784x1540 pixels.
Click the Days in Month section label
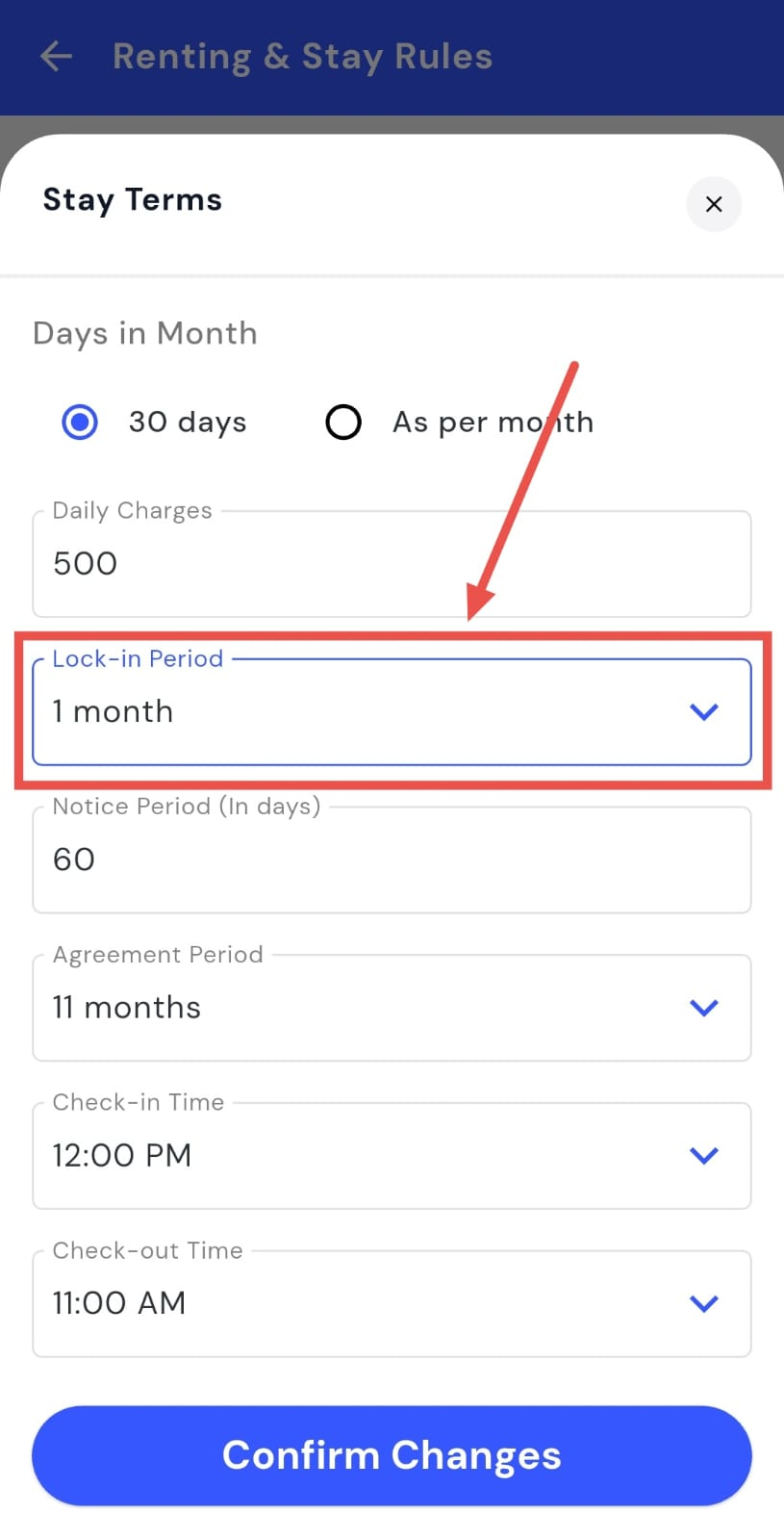tap(145, 333)
